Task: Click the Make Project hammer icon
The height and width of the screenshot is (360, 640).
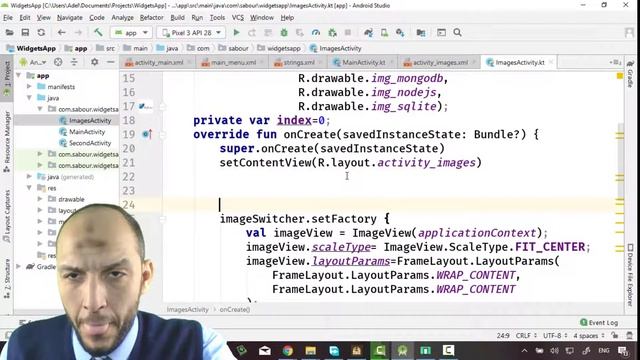Action: coord(98,32)
